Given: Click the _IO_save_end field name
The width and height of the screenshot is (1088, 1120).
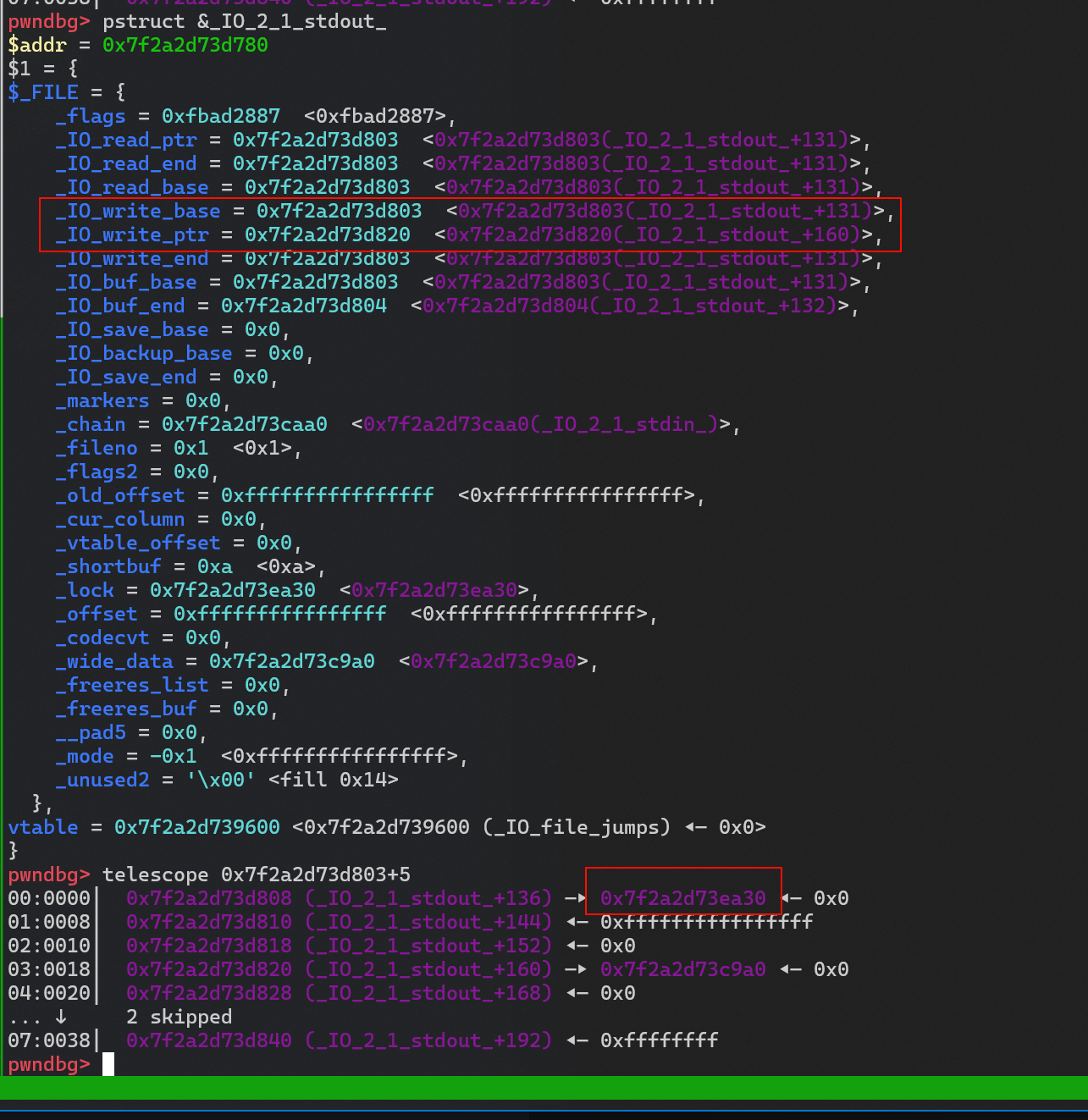Looking at the screenshot, I should (x=126, y=377).
